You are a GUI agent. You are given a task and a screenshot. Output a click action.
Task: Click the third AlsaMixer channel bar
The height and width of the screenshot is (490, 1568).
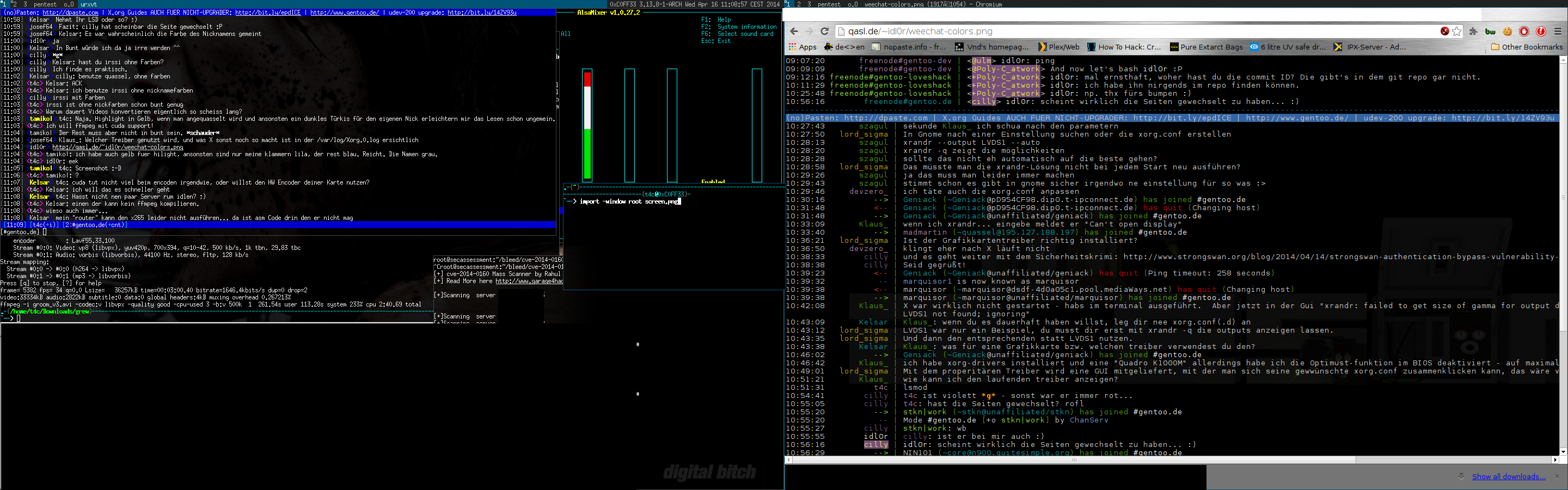(672, 125)
